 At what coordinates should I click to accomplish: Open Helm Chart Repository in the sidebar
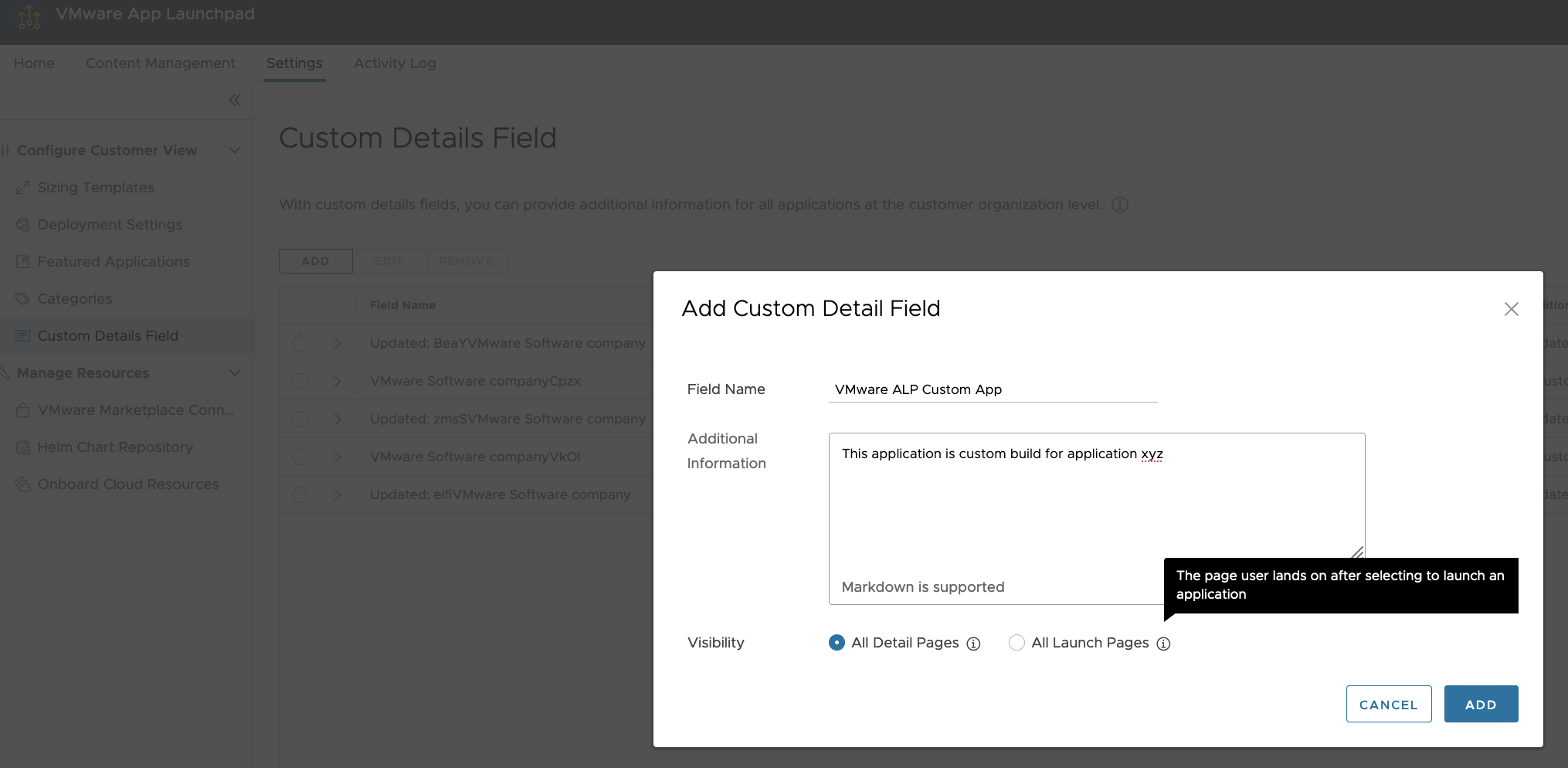point(115,447)
